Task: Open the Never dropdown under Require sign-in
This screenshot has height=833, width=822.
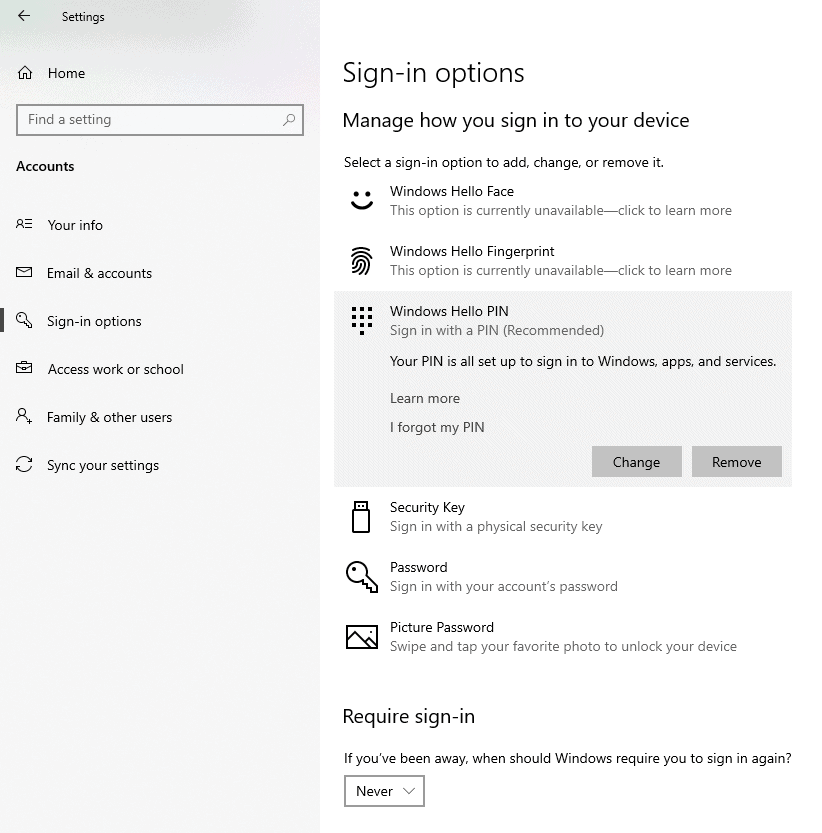Action: coord(384,791)
